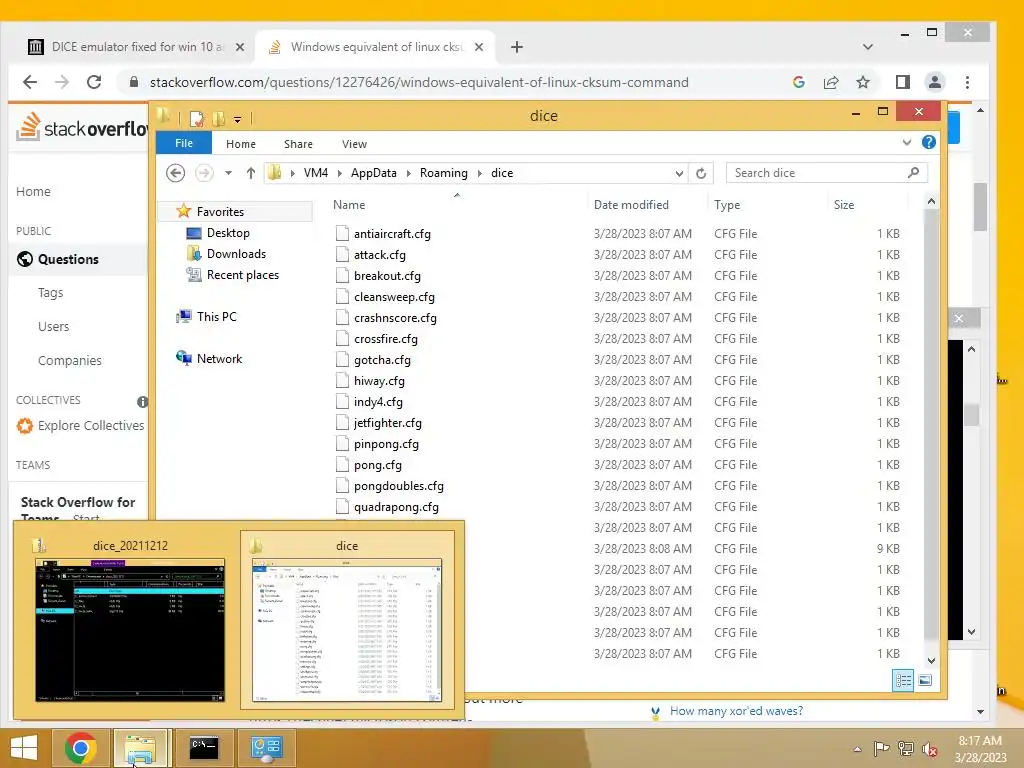
Task: Click scroll down arrow of file list
Action: (931, 660)
